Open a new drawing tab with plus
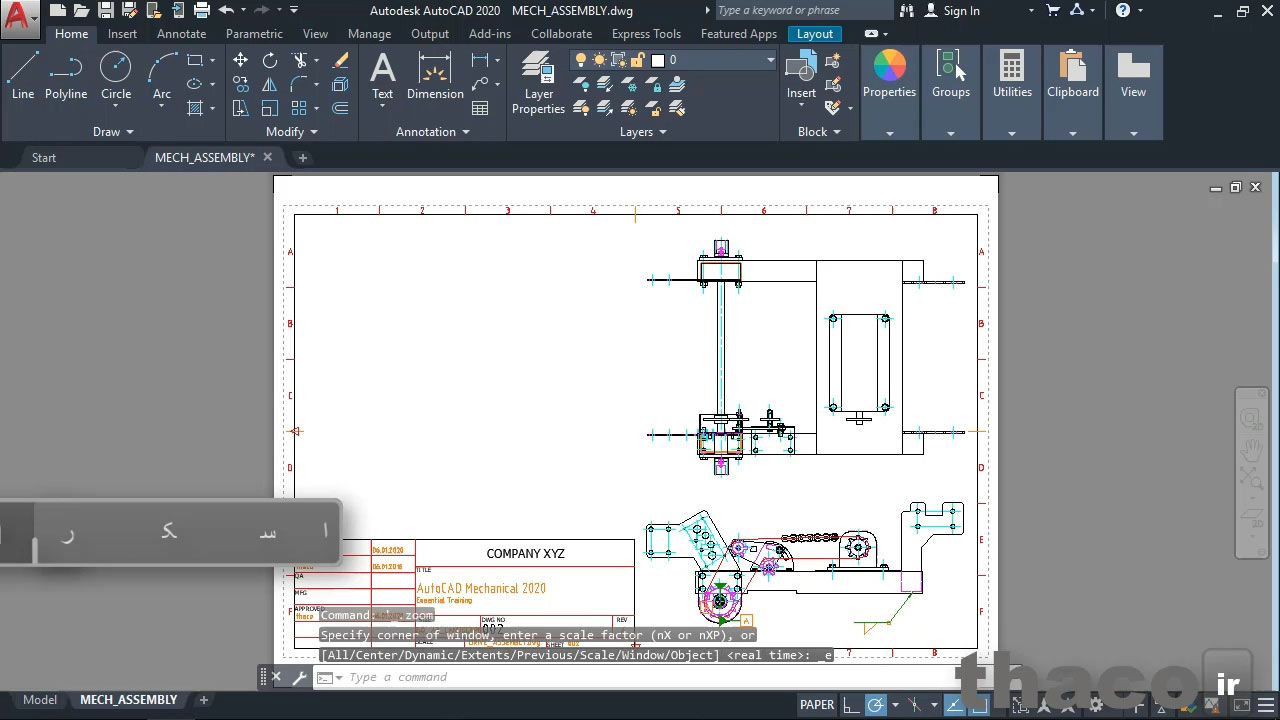Image resolution: width=1280 pixels, height=720 pixels. point(302,158)
